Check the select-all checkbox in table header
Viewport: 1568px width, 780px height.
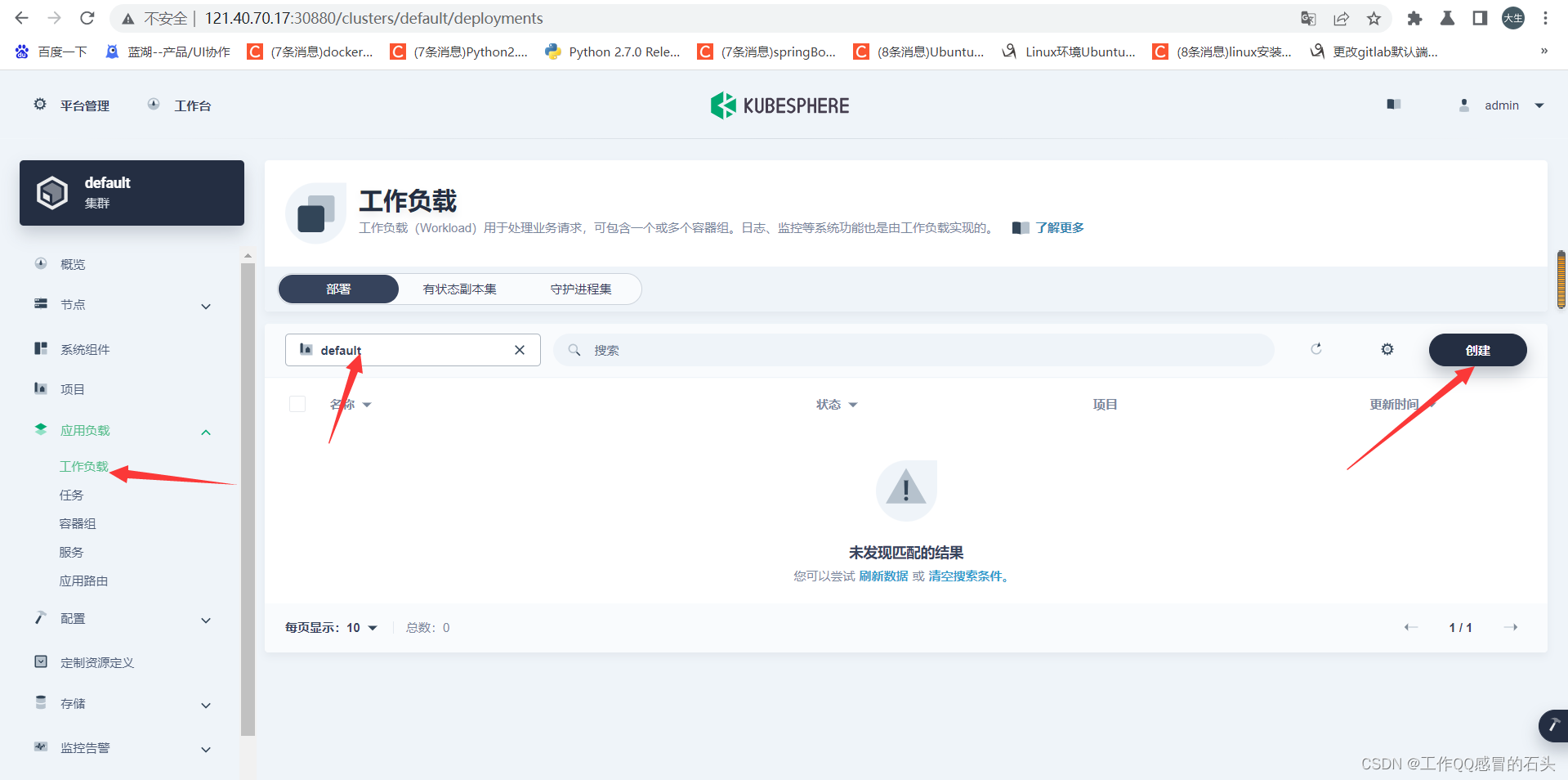297,404
